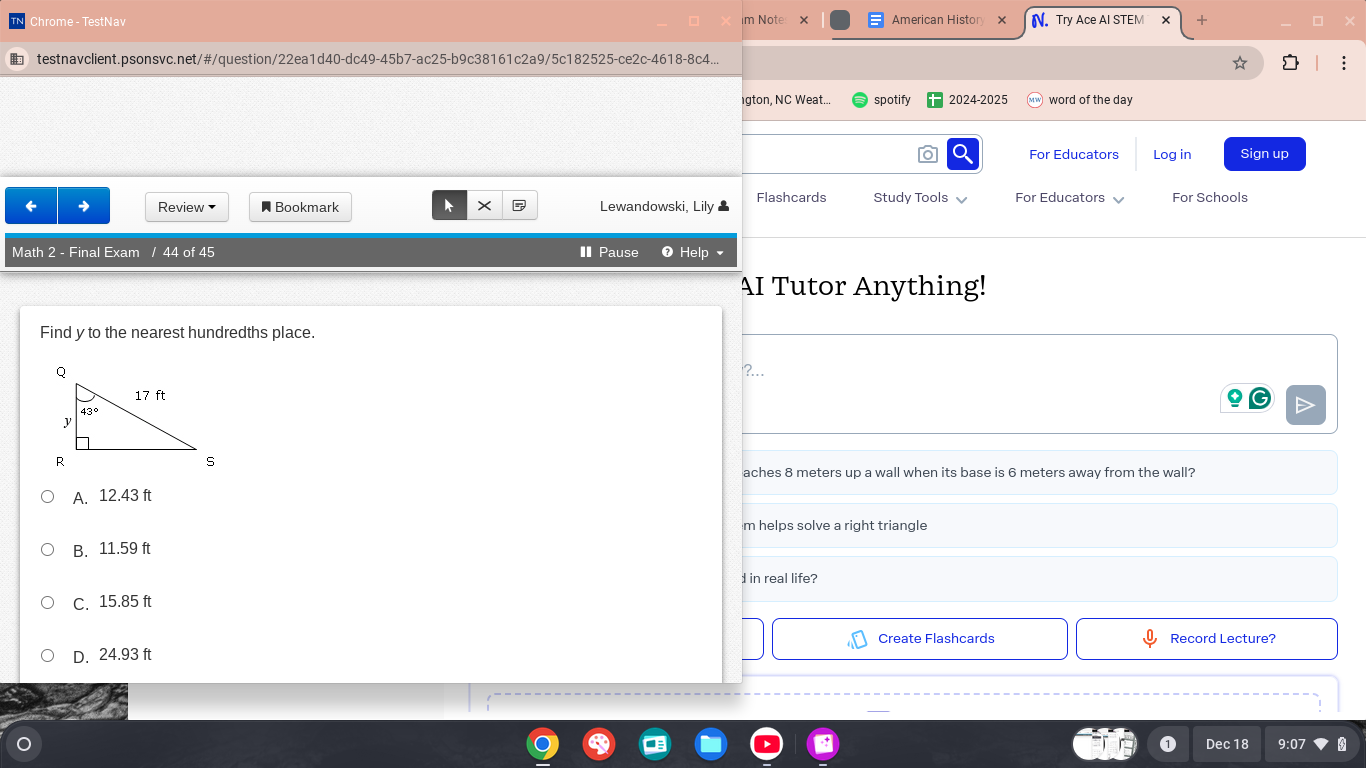
Task: Open the YouTube icon on the shelf
Action: (x=766, y=744)
